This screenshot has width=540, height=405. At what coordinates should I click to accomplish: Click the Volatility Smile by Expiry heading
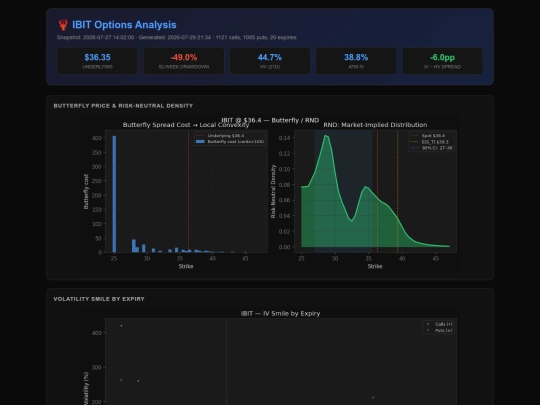(99, 299)
